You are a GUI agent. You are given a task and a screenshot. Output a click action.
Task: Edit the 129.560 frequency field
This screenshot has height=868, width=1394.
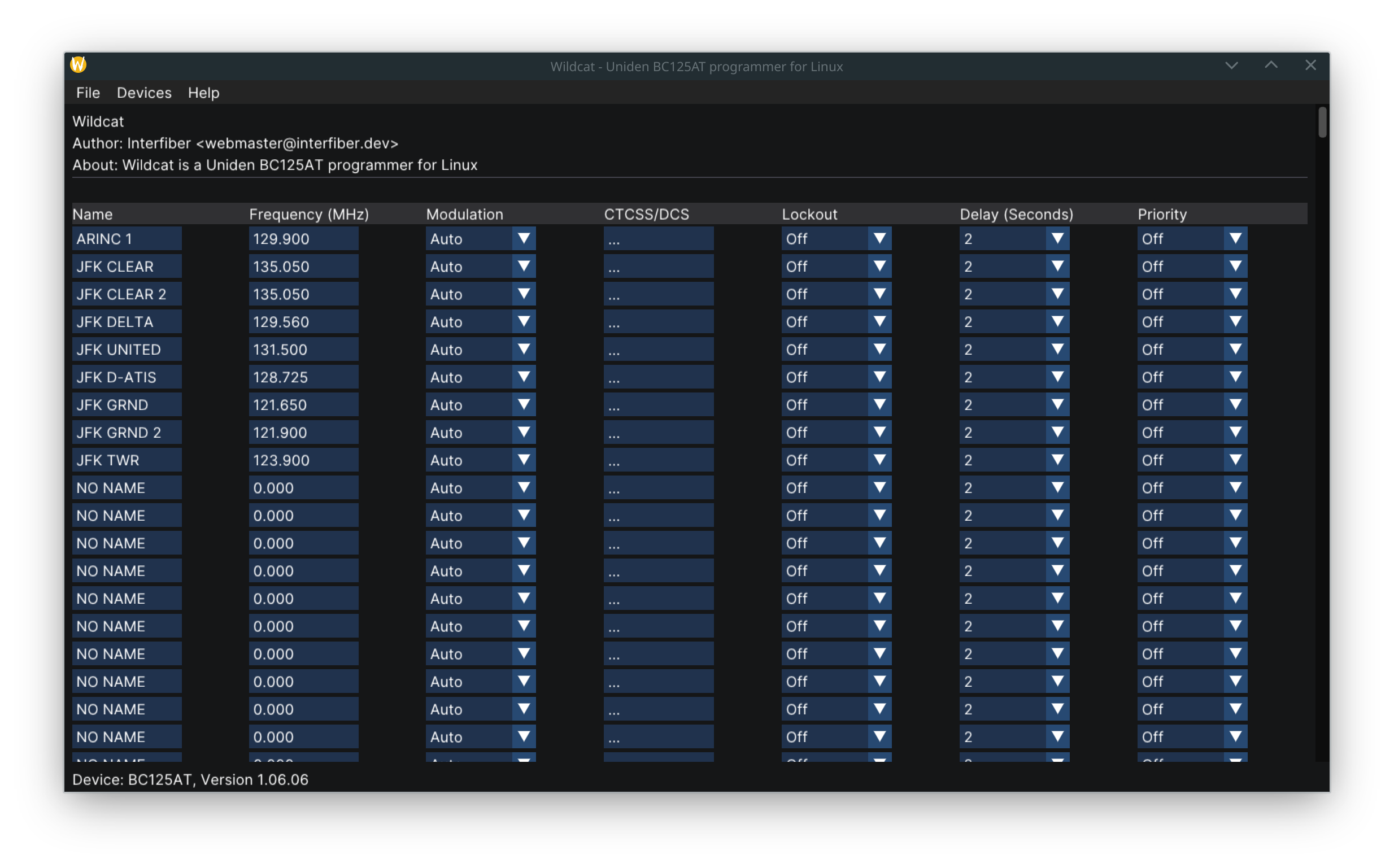pyautogui.click(x=304, y=321)
